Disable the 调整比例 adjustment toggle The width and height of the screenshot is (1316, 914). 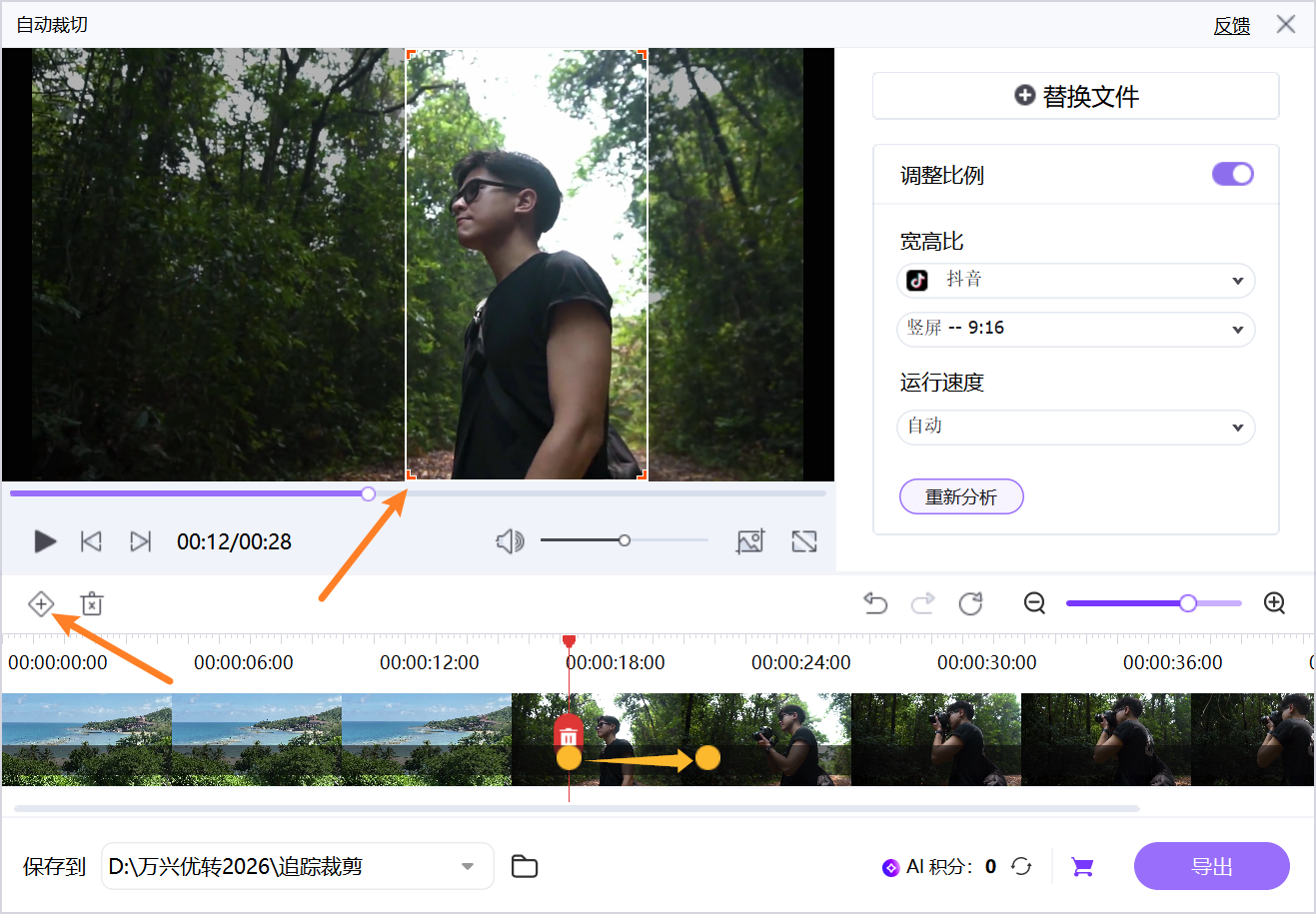tap(1232, 173)
